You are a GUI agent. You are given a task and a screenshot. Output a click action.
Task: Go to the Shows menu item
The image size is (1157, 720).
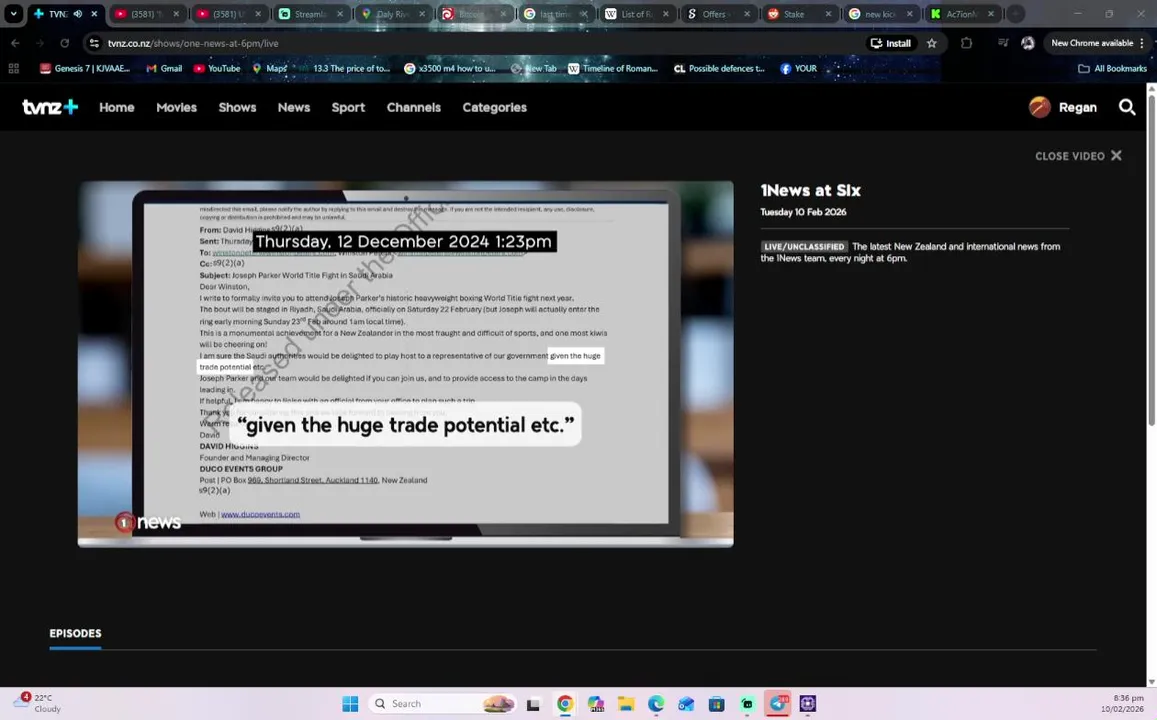[237, 107]
